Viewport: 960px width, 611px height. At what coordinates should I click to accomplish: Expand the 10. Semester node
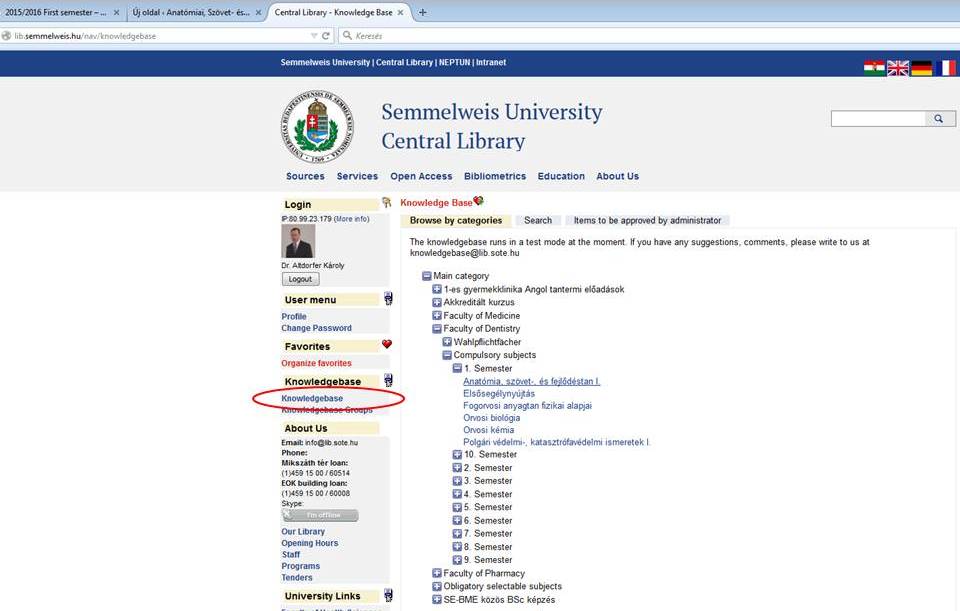point(457,454)
